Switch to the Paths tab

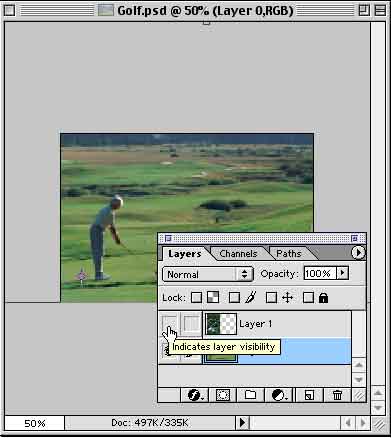[289, 254]
